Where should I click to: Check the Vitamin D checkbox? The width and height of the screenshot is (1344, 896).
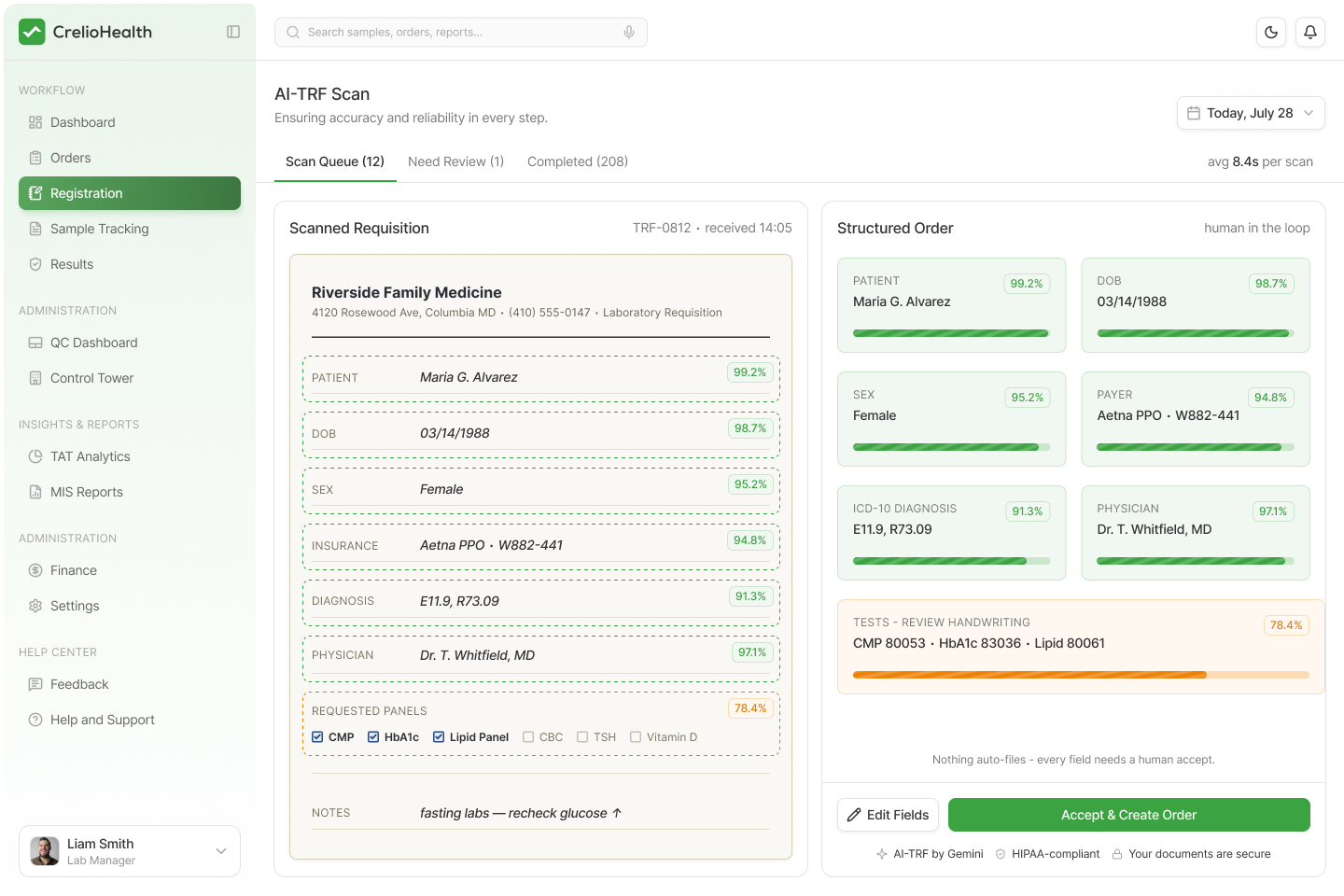636,737
